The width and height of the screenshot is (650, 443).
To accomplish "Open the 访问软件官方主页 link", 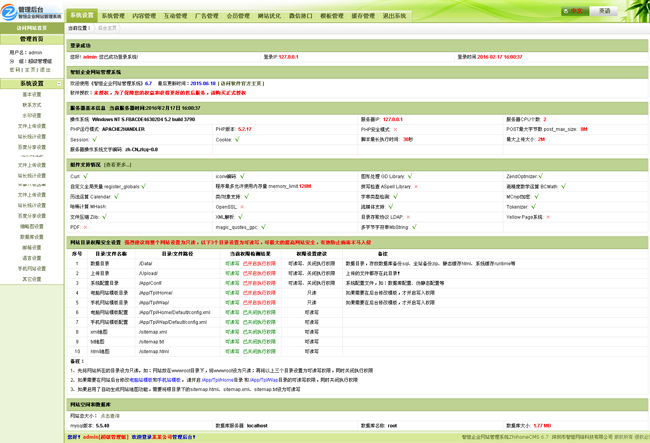I will pos(241,83).
